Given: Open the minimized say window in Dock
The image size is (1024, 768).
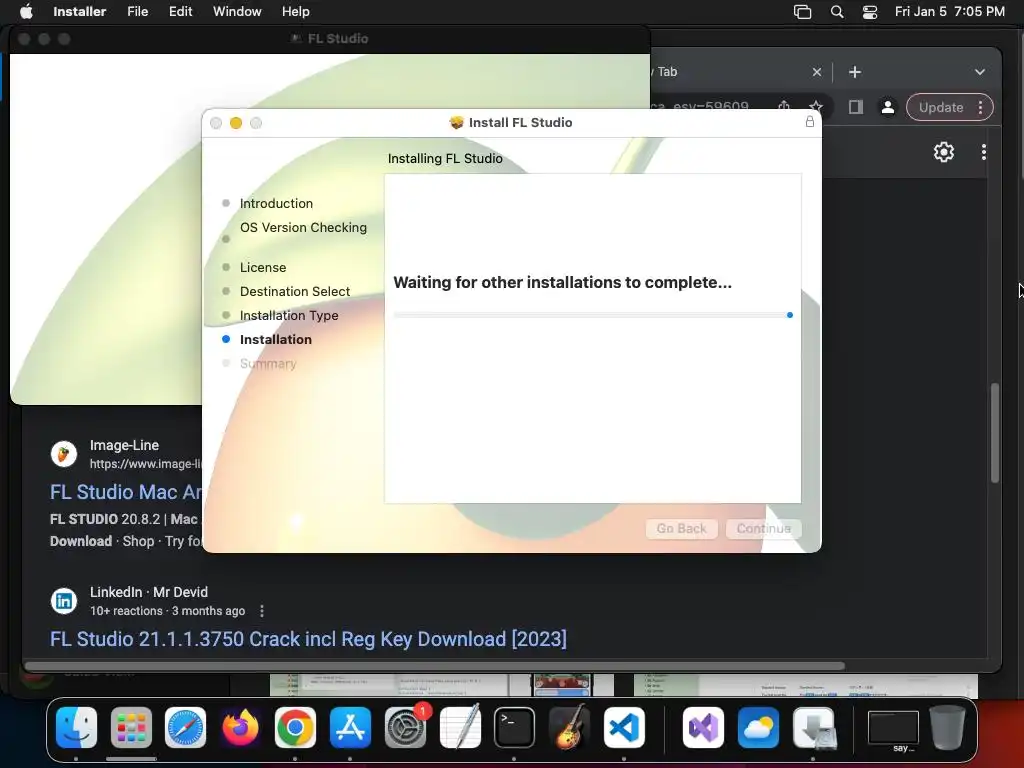Looking at the screenshot, I should tap(893, 728).
